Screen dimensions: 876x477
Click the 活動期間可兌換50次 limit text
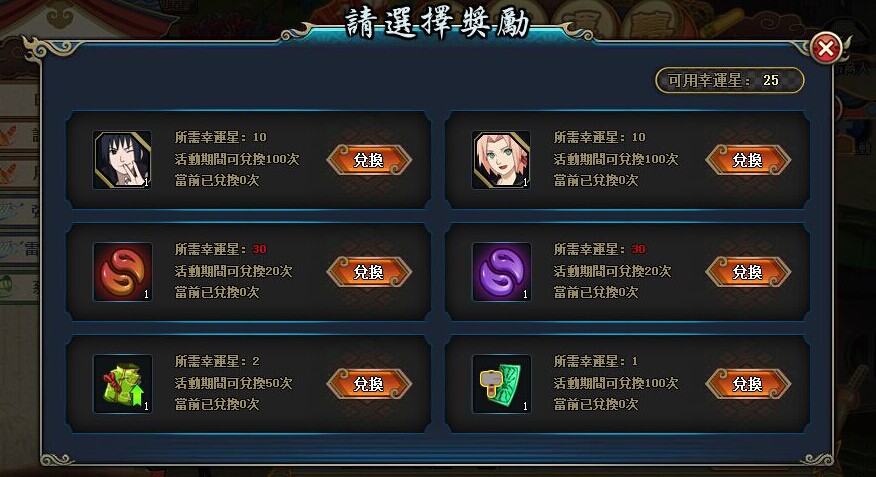click(233, 383)
